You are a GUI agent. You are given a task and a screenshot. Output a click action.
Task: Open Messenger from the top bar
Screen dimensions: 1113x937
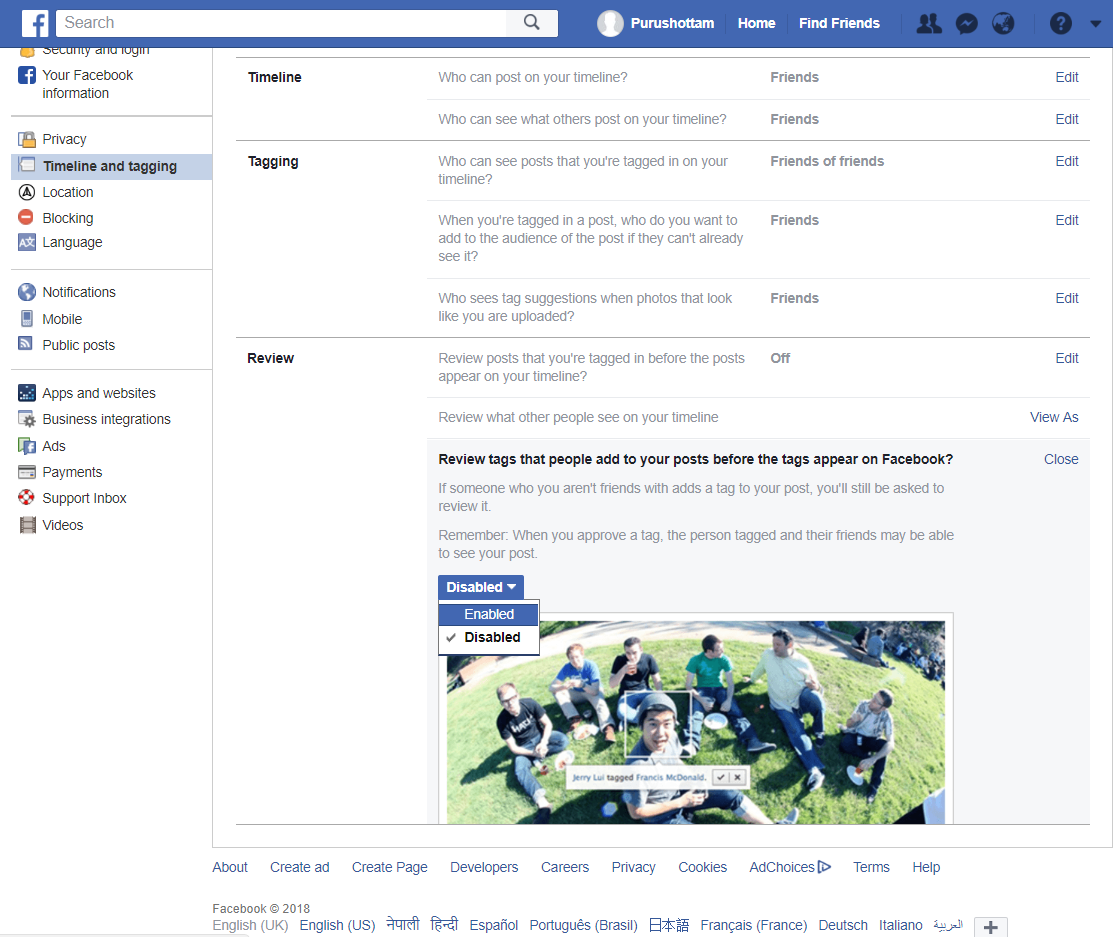tap(966, 22)
